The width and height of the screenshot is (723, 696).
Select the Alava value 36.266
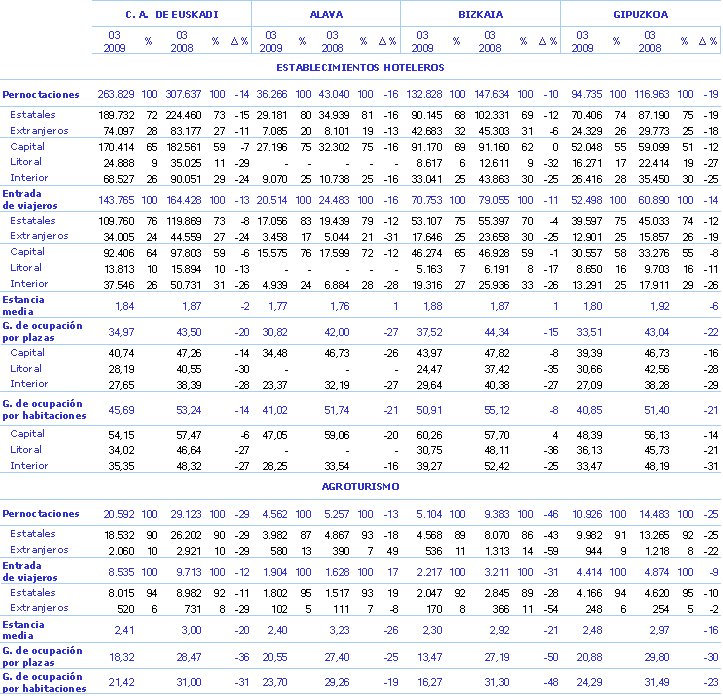click(272, 95)
